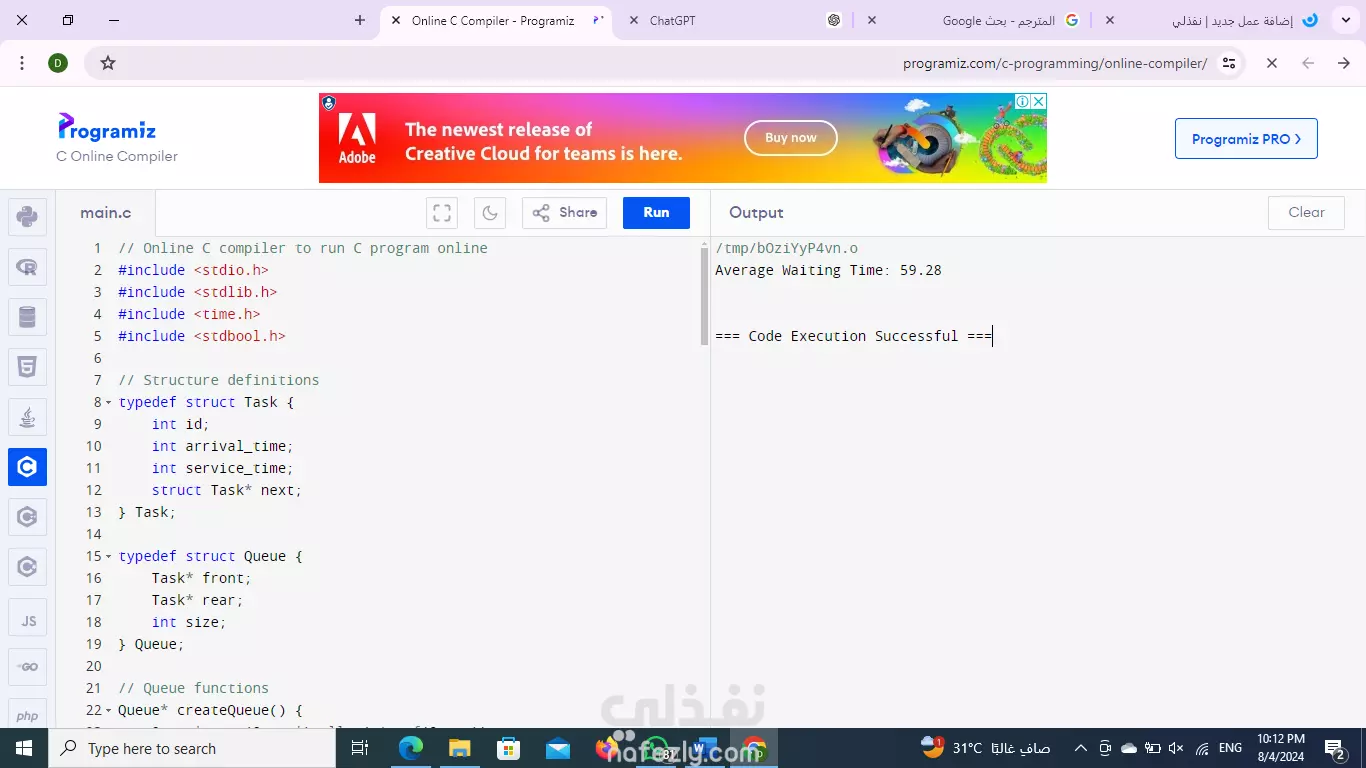This screenshot has width=1366, height=768.
Task: Click the Code Execution Successful message
Action: [853, 336]
